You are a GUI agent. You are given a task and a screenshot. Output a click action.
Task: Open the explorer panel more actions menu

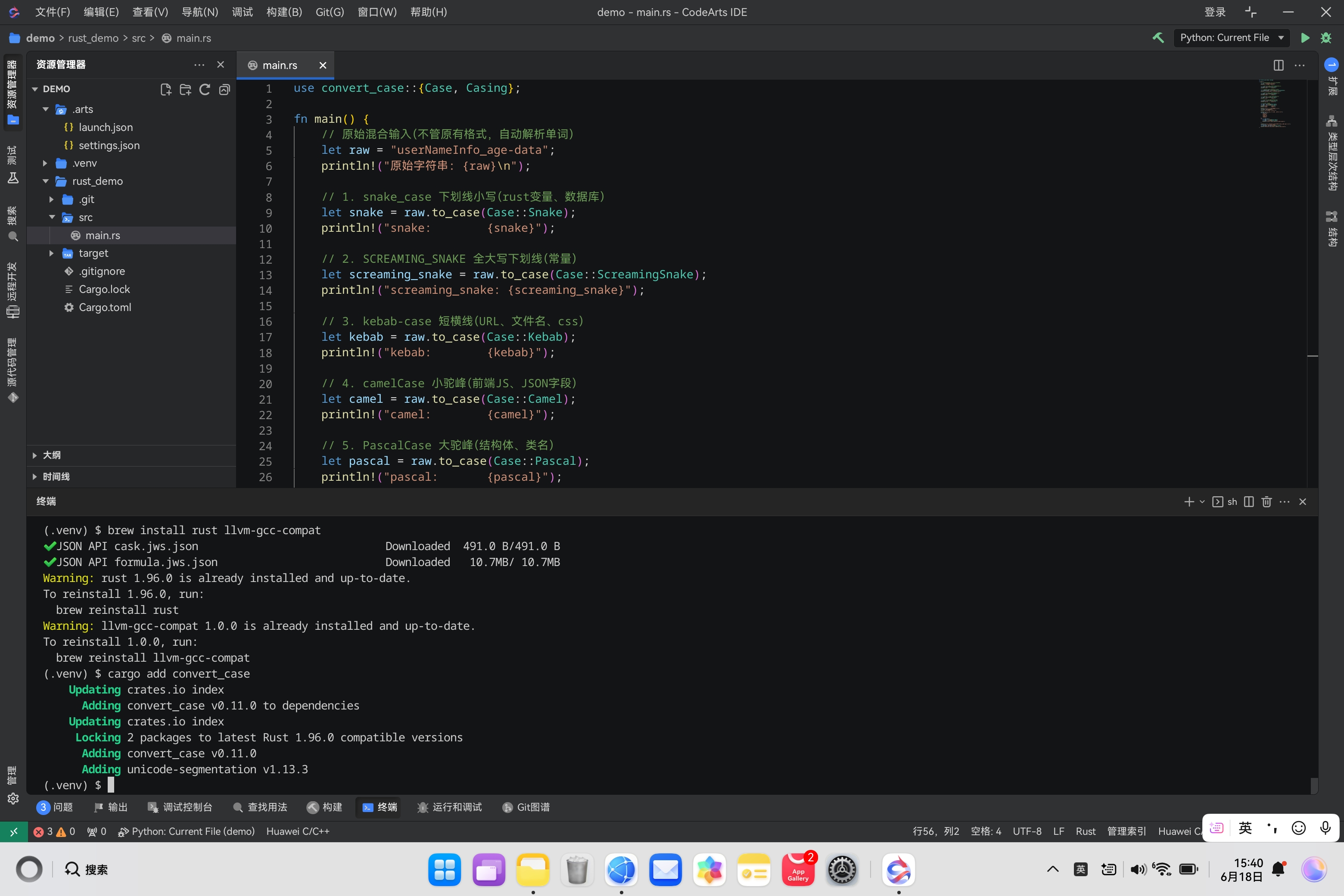(x=199, y=65)
